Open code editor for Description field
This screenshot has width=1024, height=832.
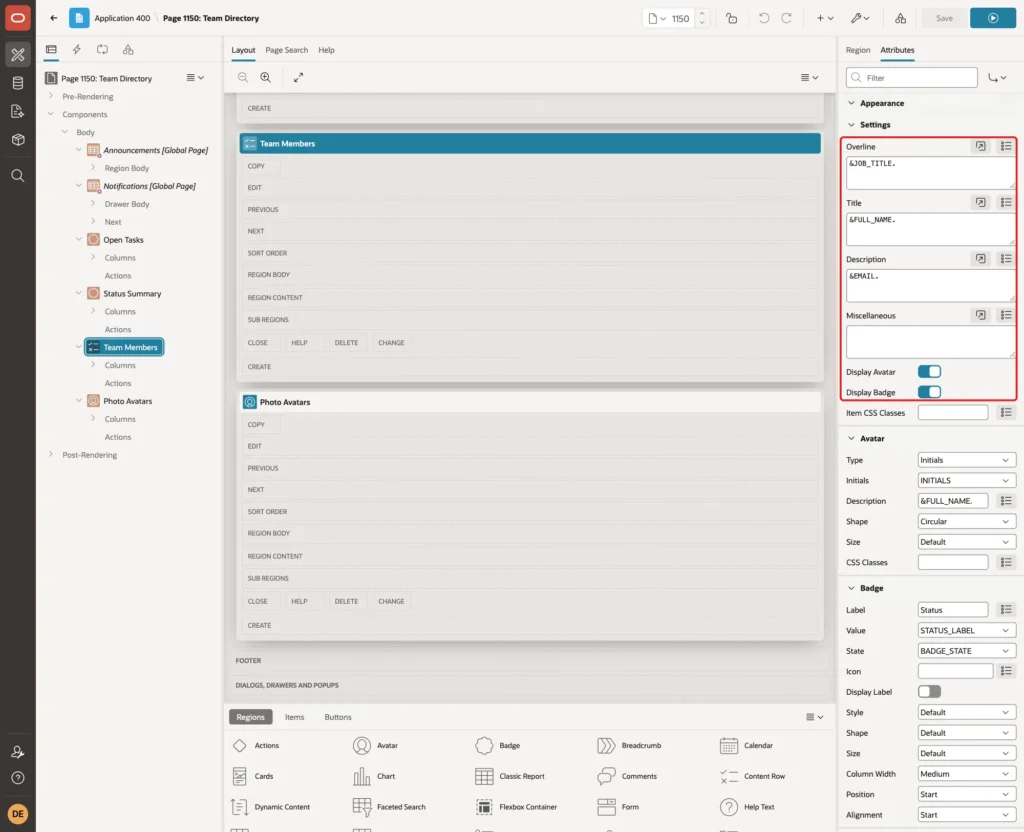pyautogui.click(x=981, y=259)
